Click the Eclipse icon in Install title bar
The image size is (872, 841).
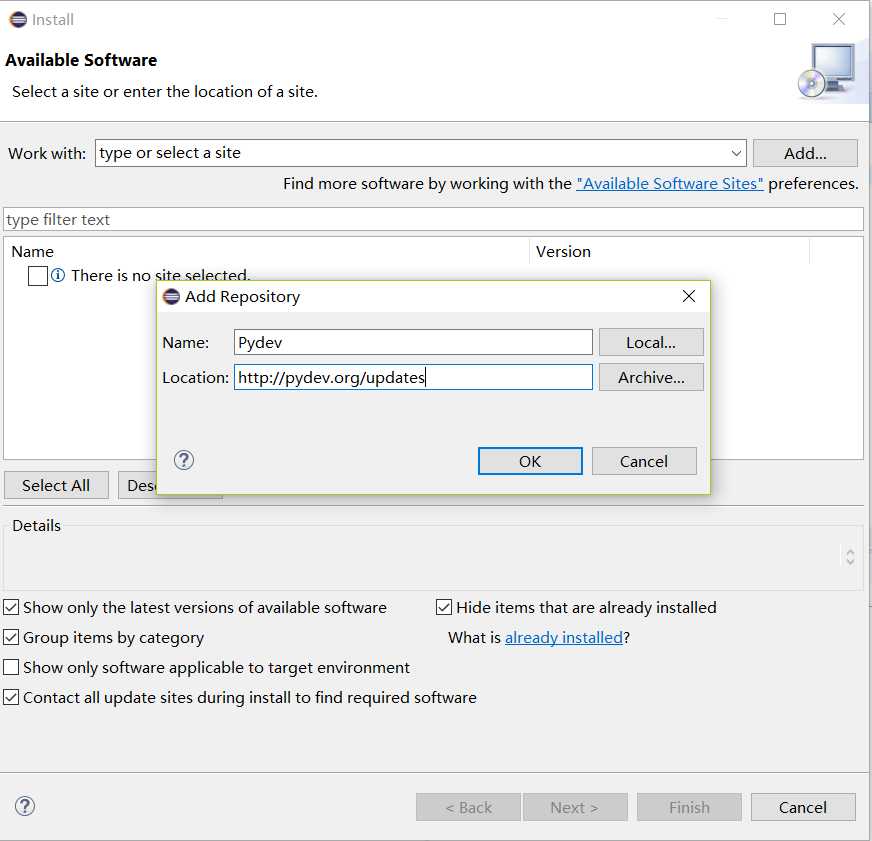pyautogui.click(x=17, y=19)
